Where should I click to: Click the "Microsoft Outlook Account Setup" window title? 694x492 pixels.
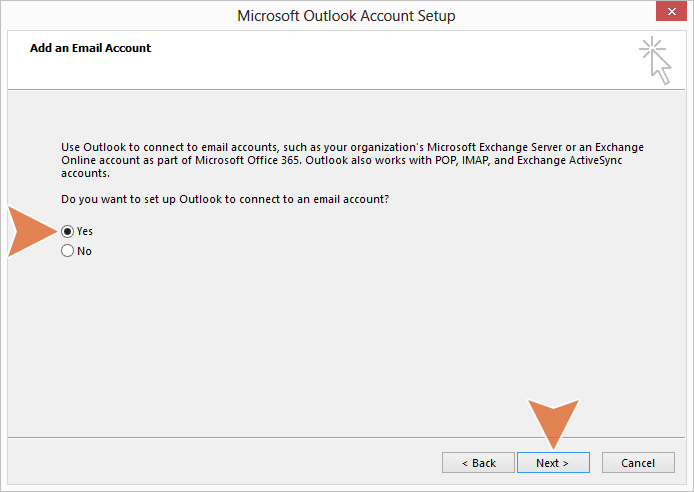point(346,16)
